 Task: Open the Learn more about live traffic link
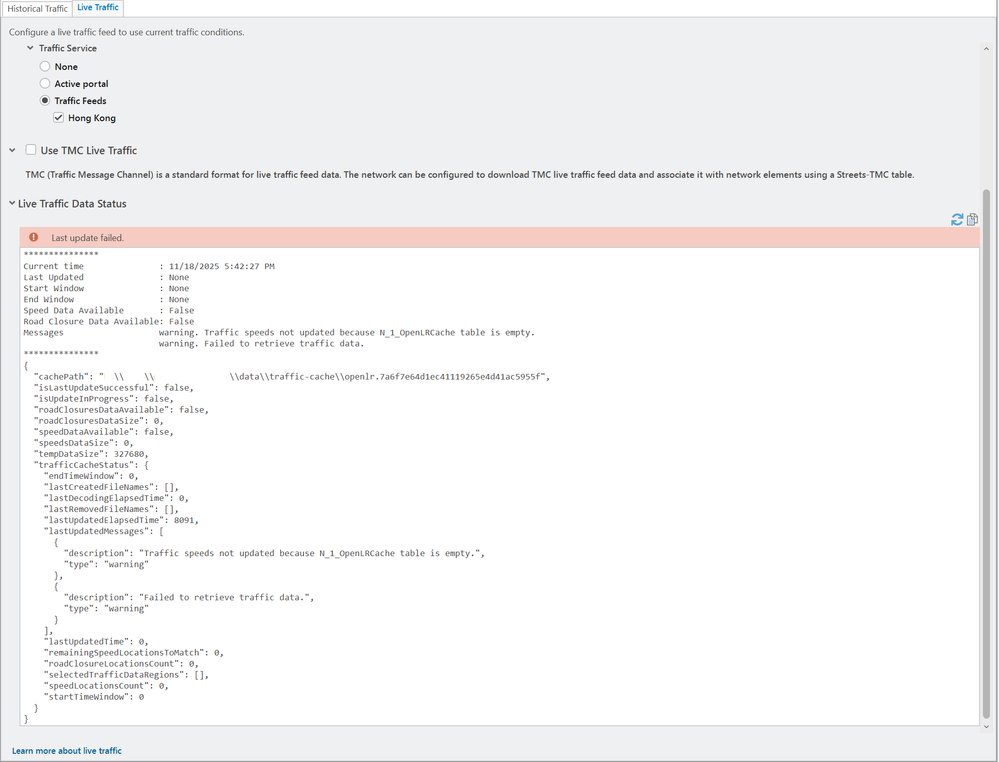pyautogui.click(x=66, y=750)
